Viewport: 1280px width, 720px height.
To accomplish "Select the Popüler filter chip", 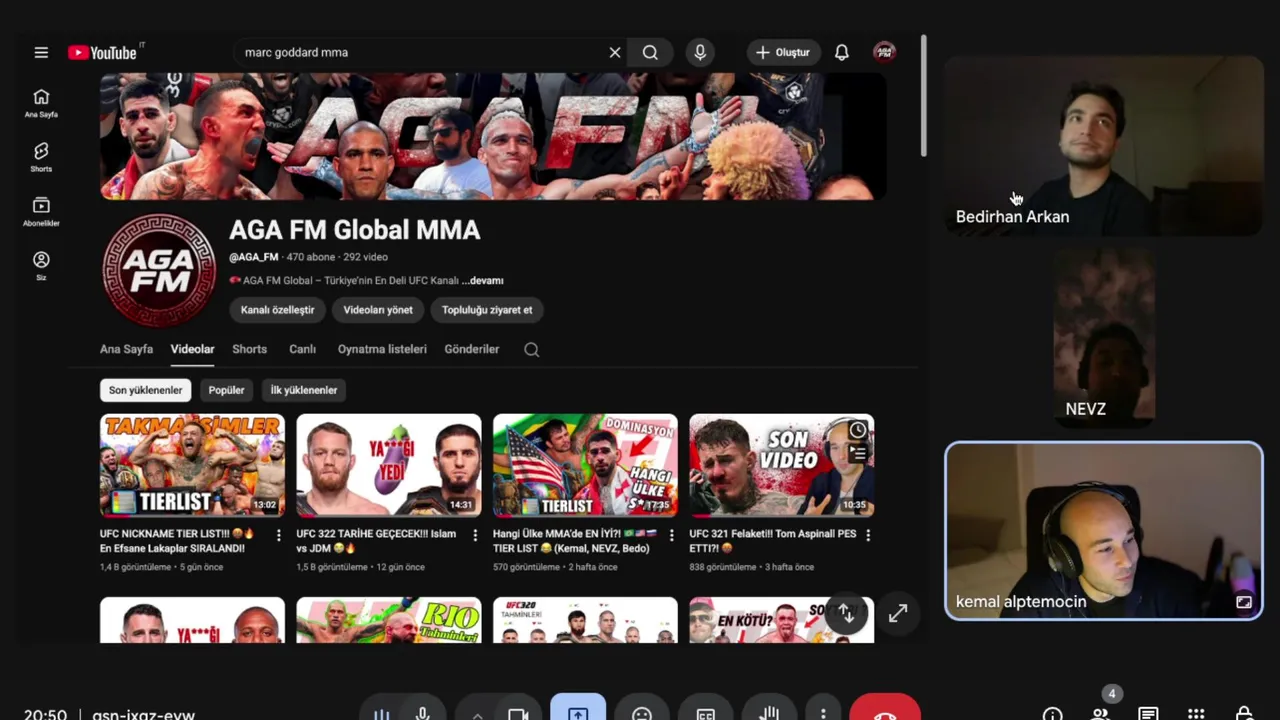I will click(x=226, y=390).
